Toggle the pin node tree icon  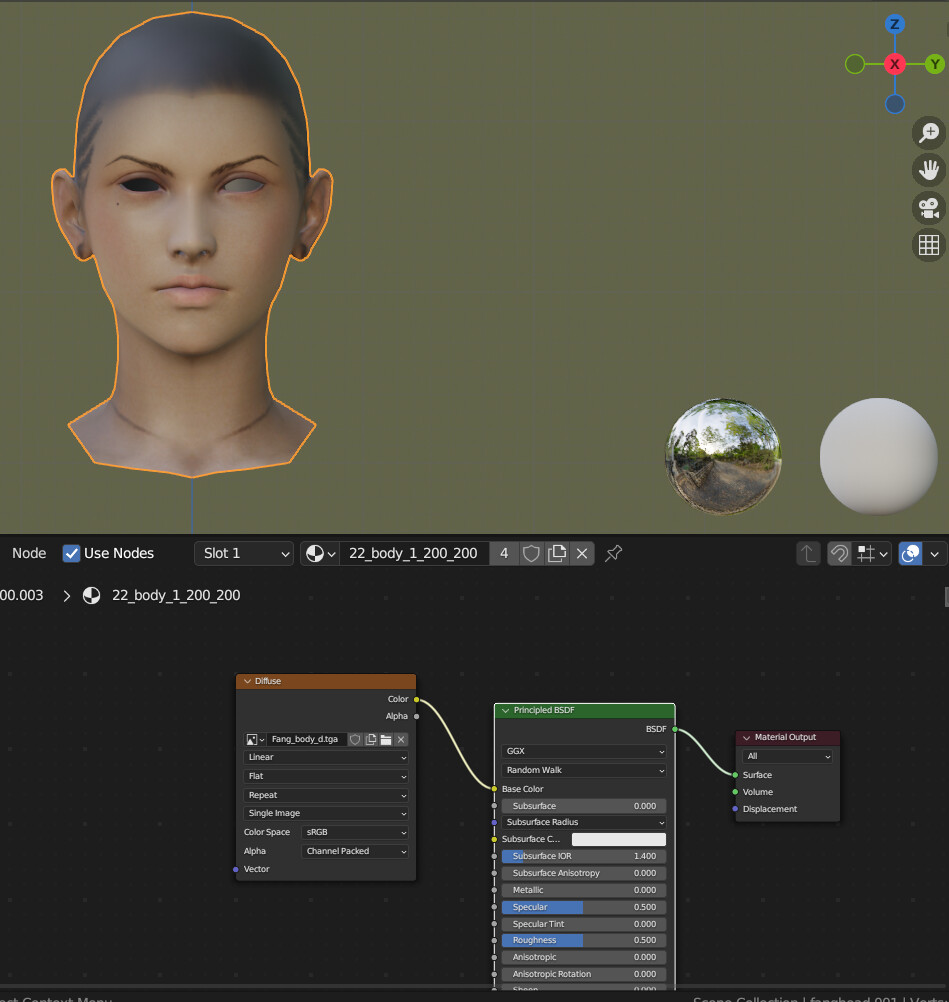[613, 553]
